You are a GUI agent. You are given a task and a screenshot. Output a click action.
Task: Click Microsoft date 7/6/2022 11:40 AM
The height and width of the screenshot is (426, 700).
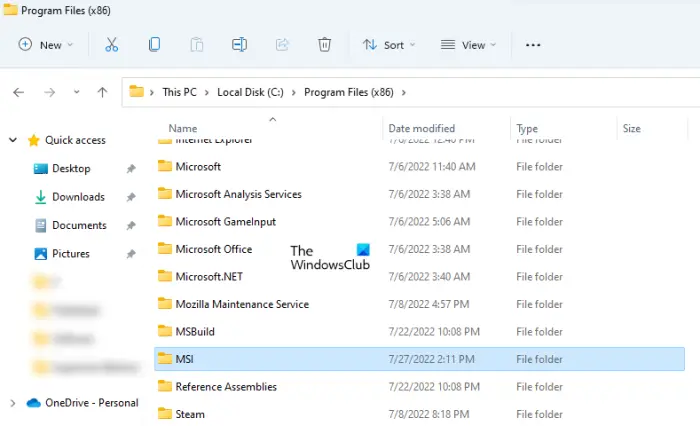point(432,167)
